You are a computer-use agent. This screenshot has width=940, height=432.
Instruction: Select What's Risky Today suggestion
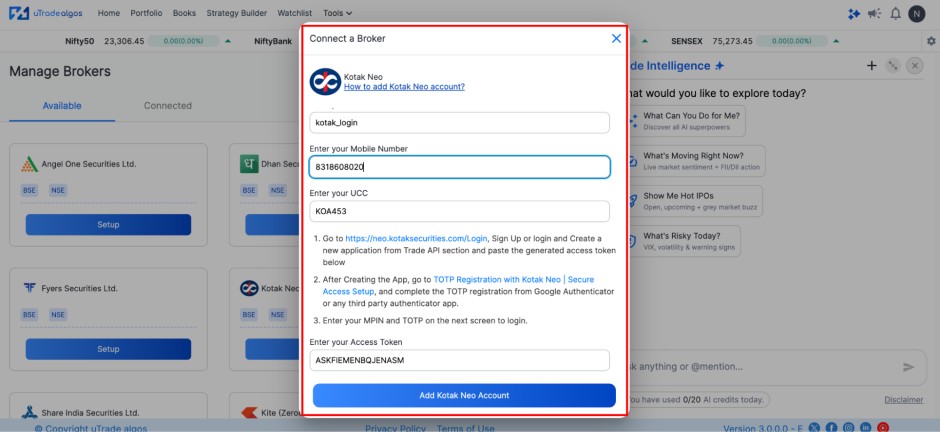click(683, 241)
